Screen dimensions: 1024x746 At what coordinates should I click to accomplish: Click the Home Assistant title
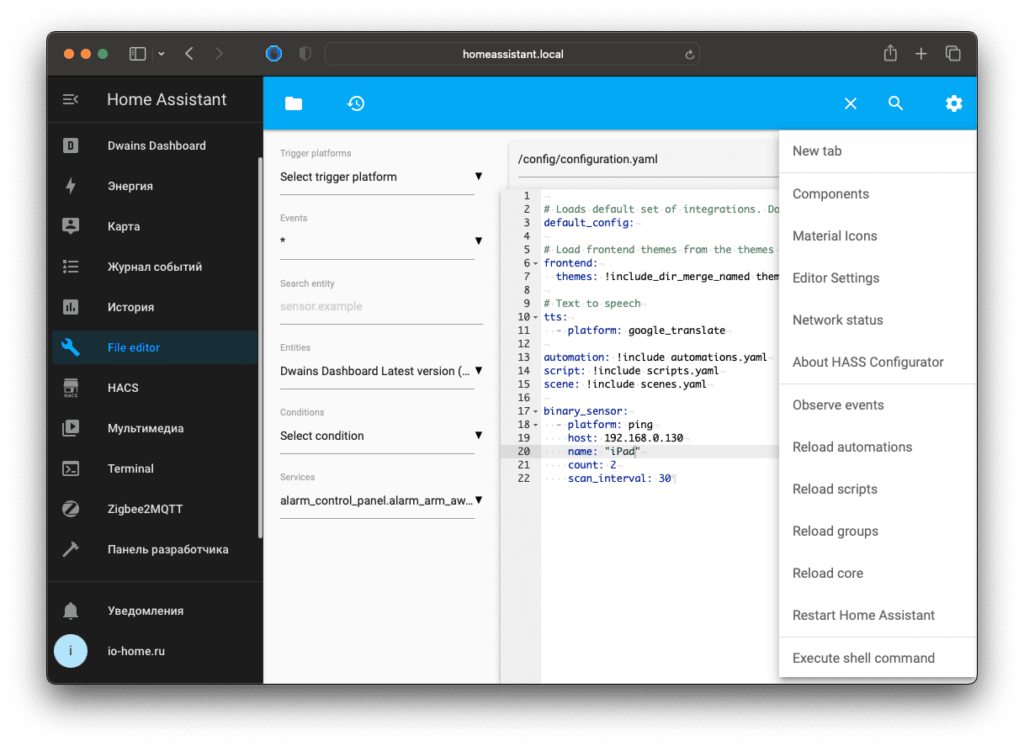click(167, 99)
